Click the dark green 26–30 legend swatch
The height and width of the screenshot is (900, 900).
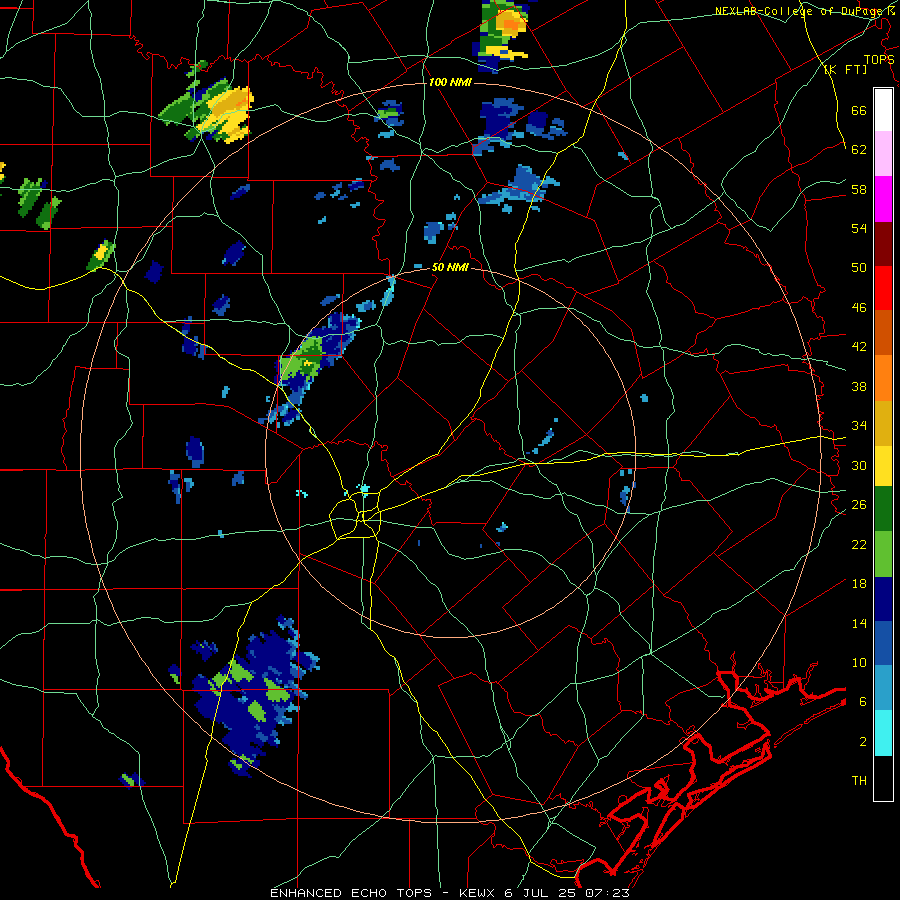pos(883,508)
